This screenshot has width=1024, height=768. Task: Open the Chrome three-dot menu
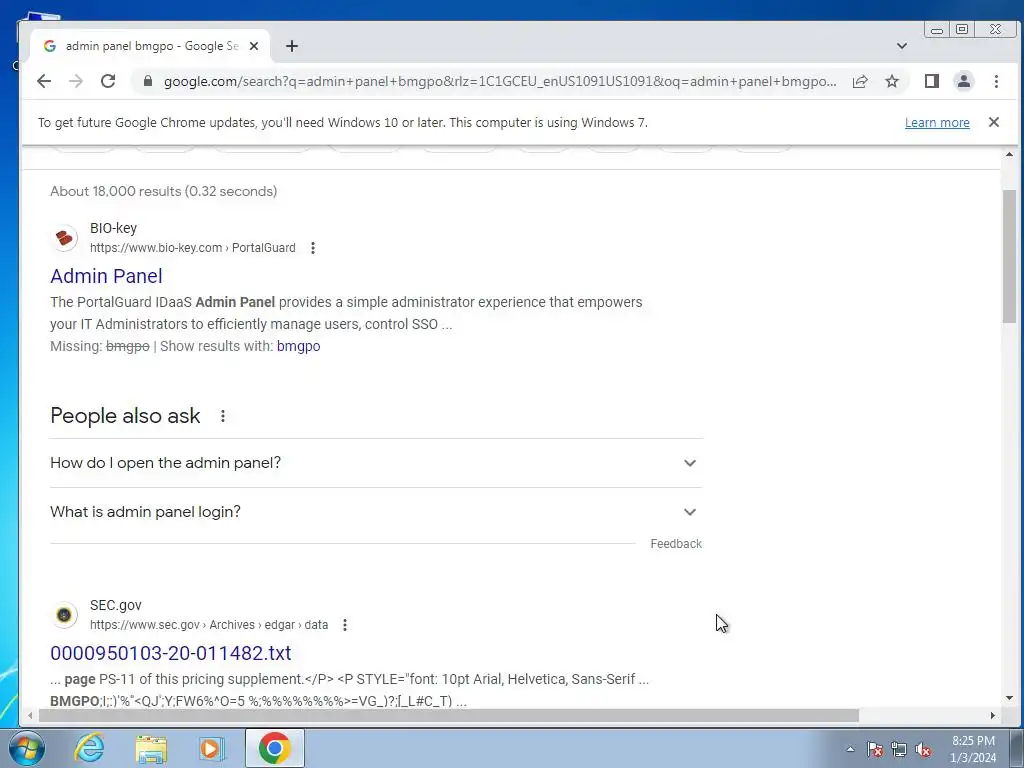pos(996,81)
